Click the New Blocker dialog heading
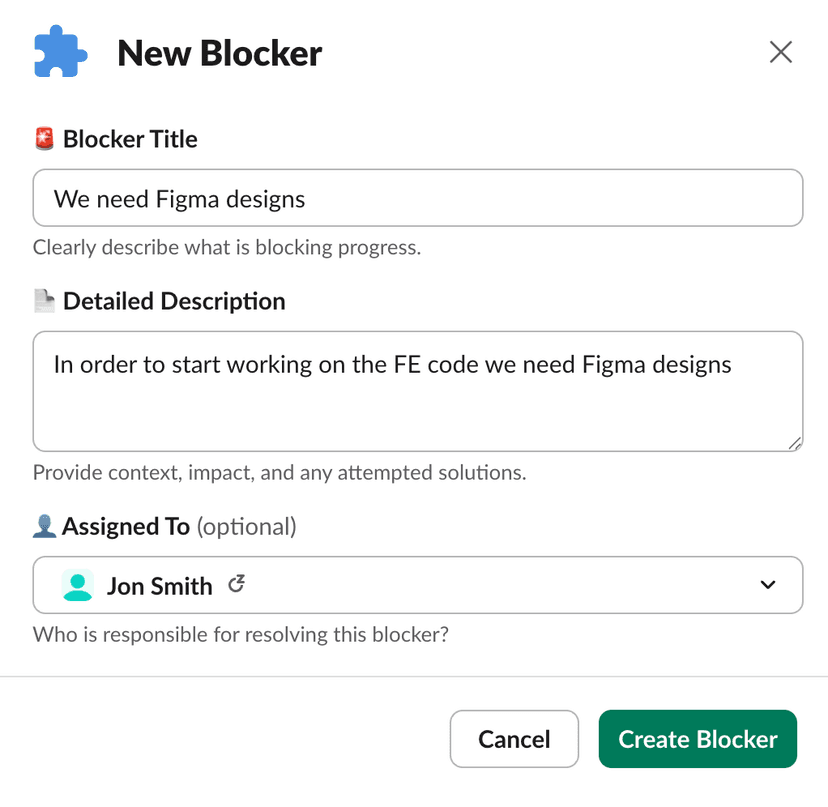Image resolution: width=828 pixels, height=807 pixels. (220, 53)
